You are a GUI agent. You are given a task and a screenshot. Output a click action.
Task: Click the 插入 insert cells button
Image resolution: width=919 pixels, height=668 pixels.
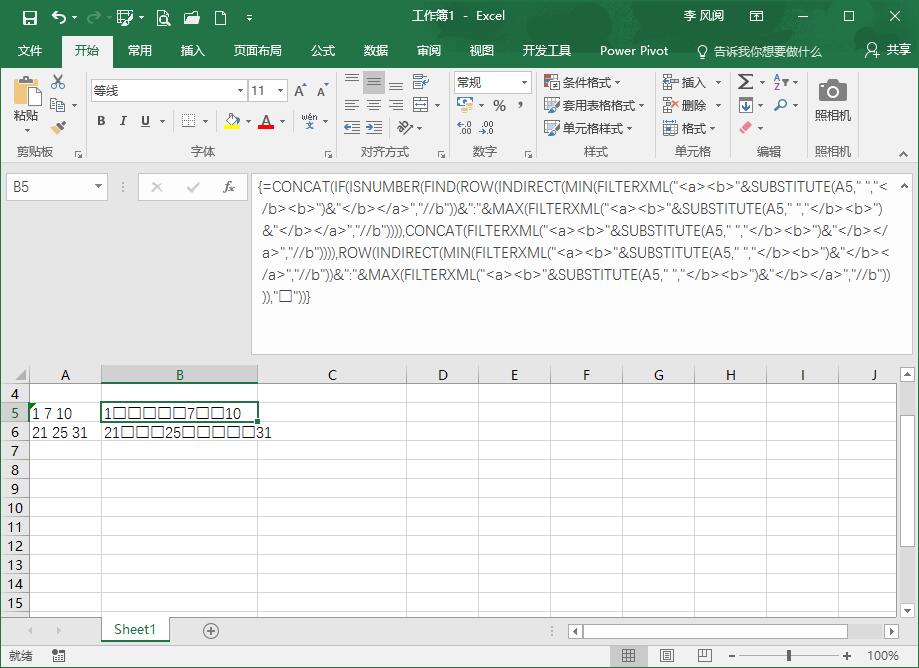[684, 82]
